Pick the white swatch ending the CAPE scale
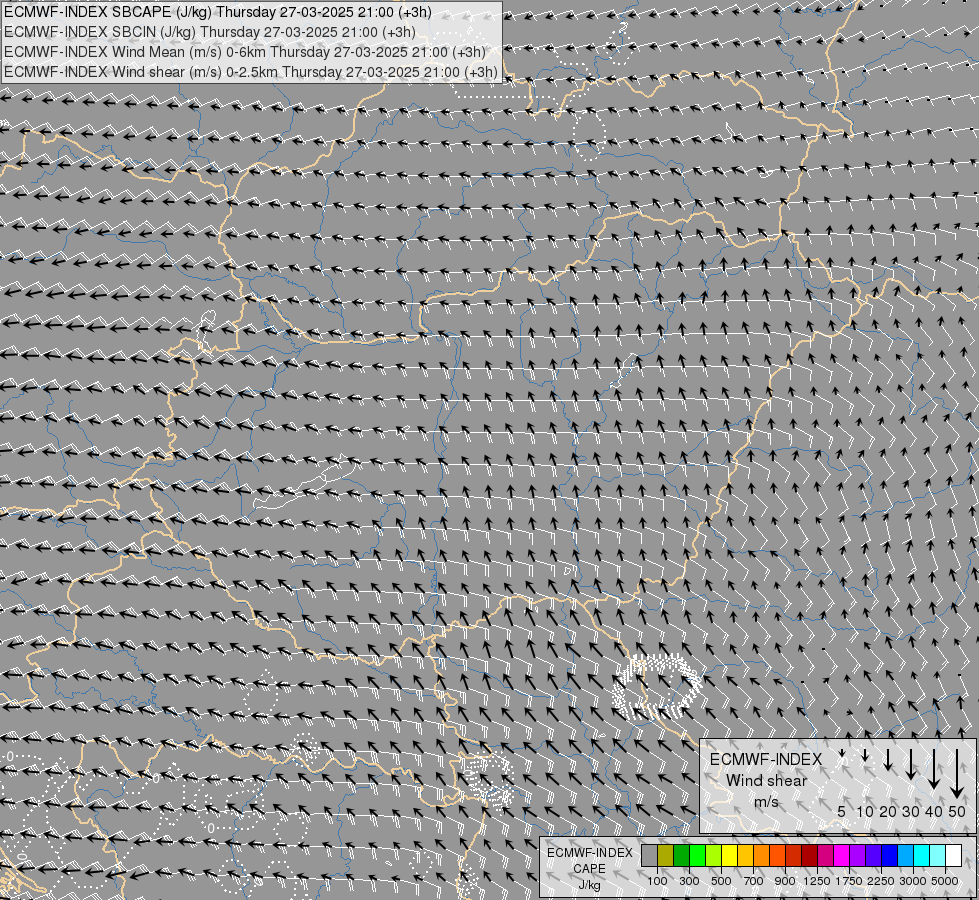 click(x=953, y=856)
